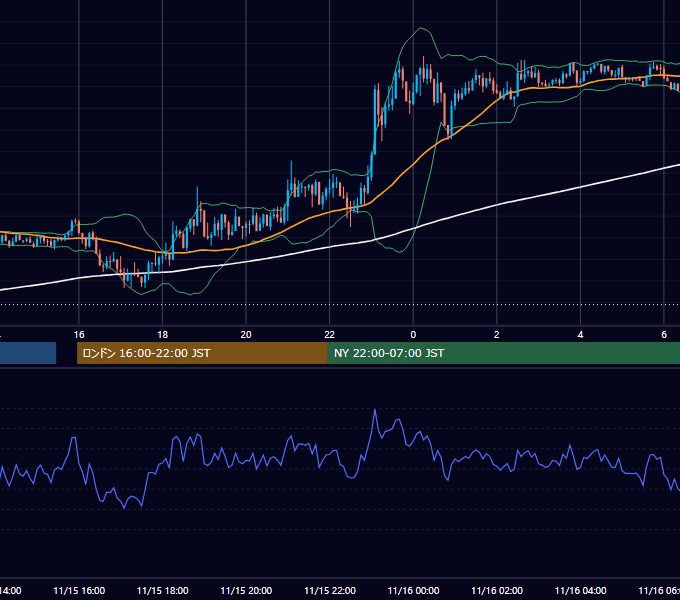Click the 11/15 18:00 date label
The height and width of the screenshot is (600, 680).
(x=163, y=590)
